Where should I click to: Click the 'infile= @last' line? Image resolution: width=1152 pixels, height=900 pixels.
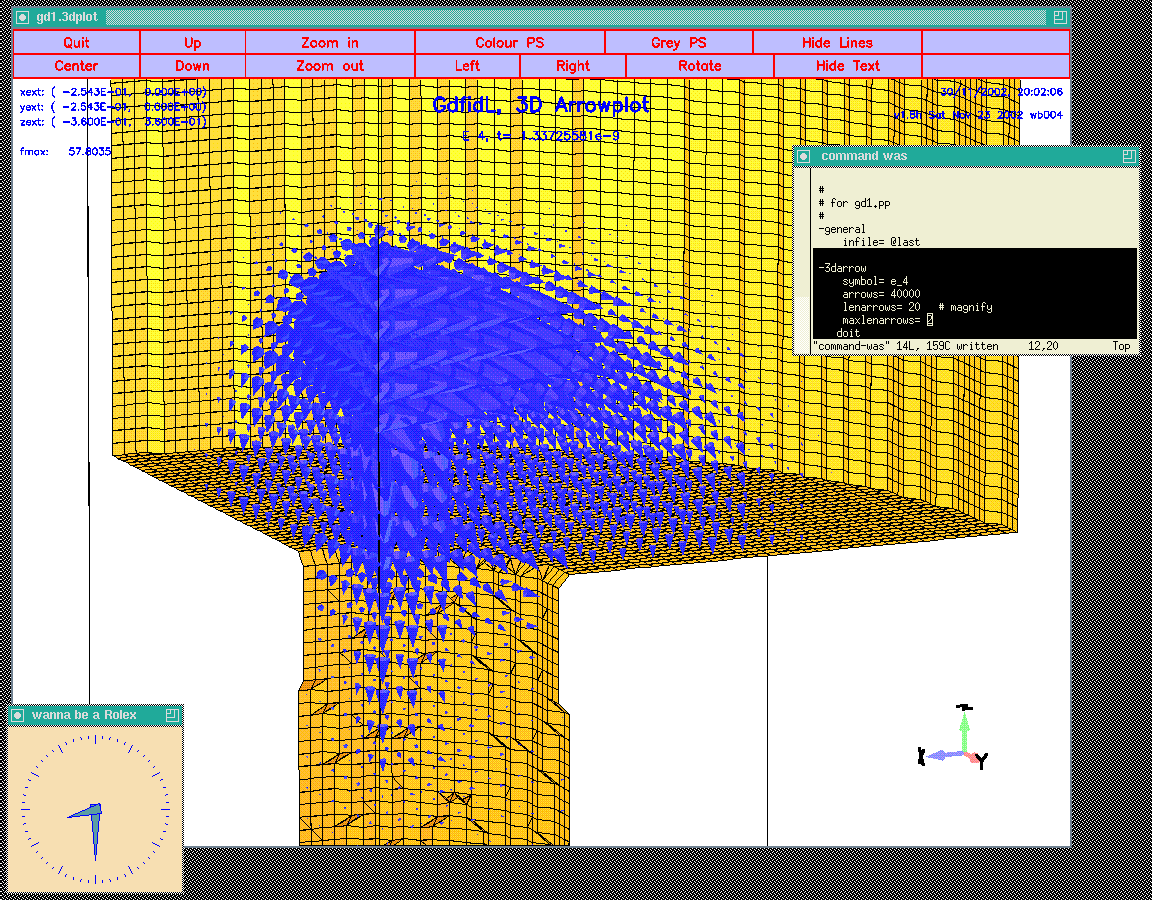(x=881, y=242)
